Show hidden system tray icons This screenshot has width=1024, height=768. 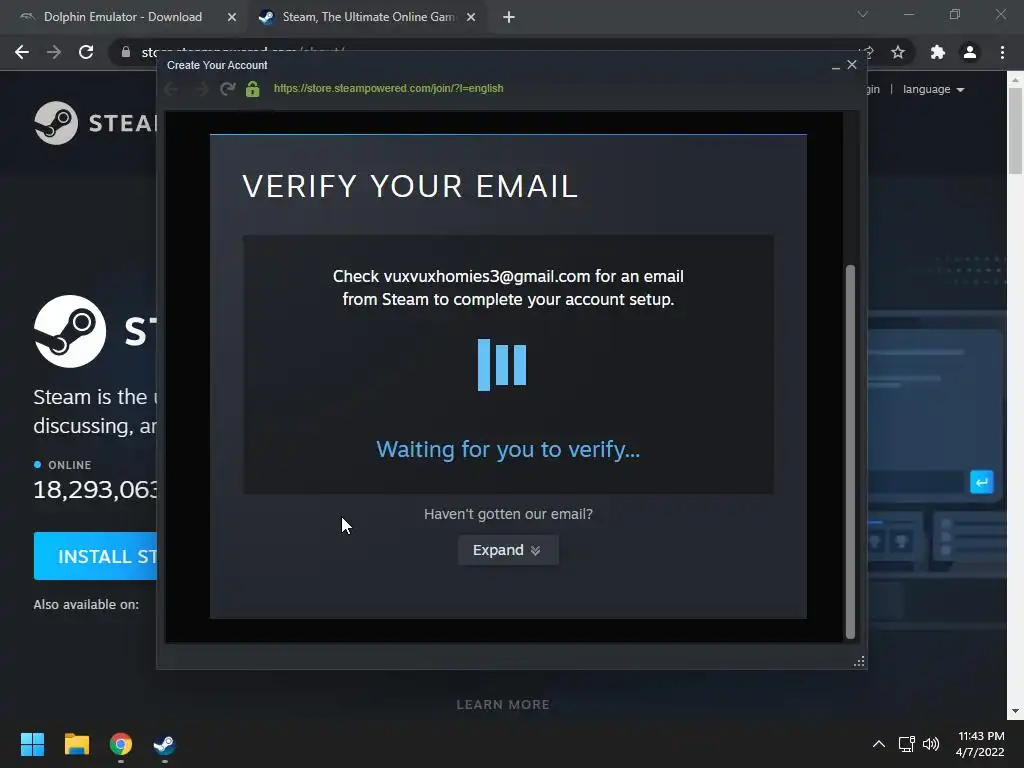[879, 744]
